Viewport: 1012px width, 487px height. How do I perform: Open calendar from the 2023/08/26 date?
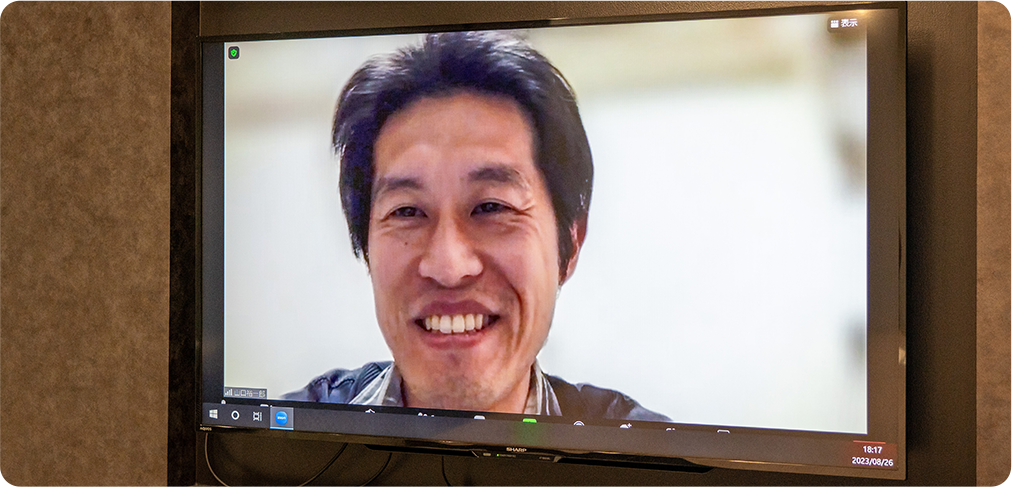[871, 461]
